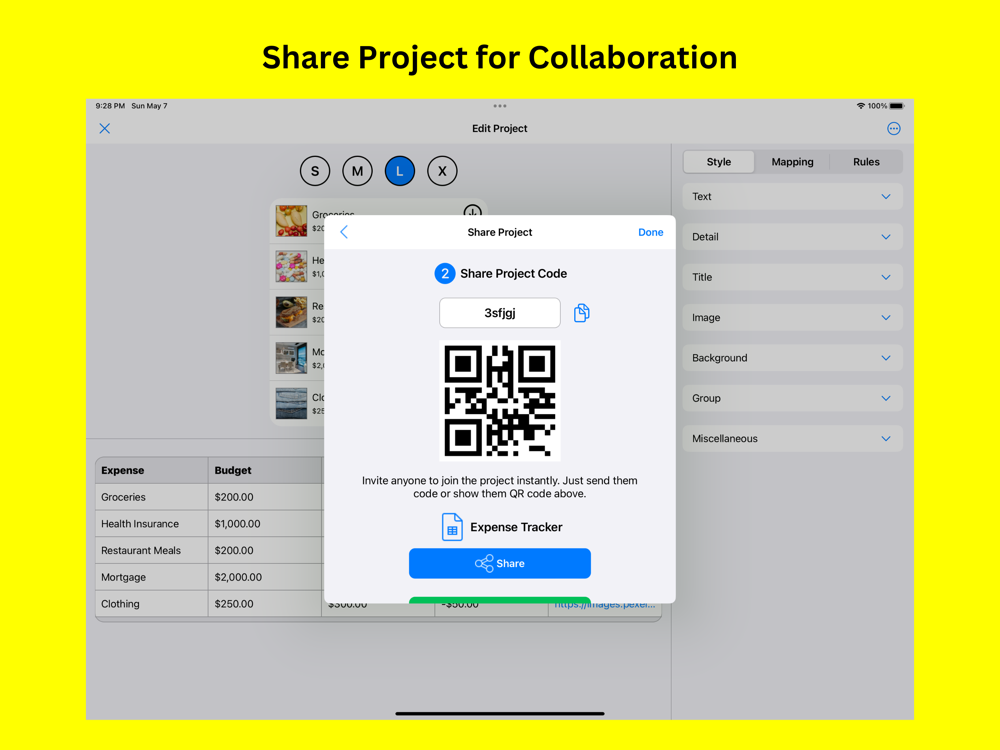The image size is (1000, 750).
Task: Expand the Group section
Action: [x=792, y=398]
